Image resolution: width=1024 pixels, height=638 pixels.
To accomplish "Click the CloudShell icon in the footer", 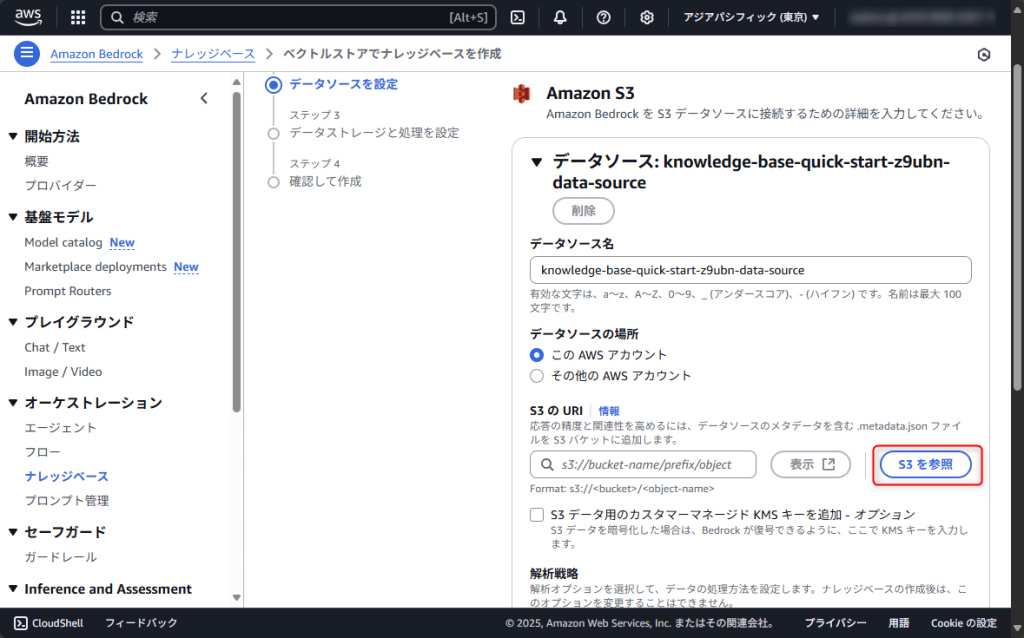I will (21, 623).
